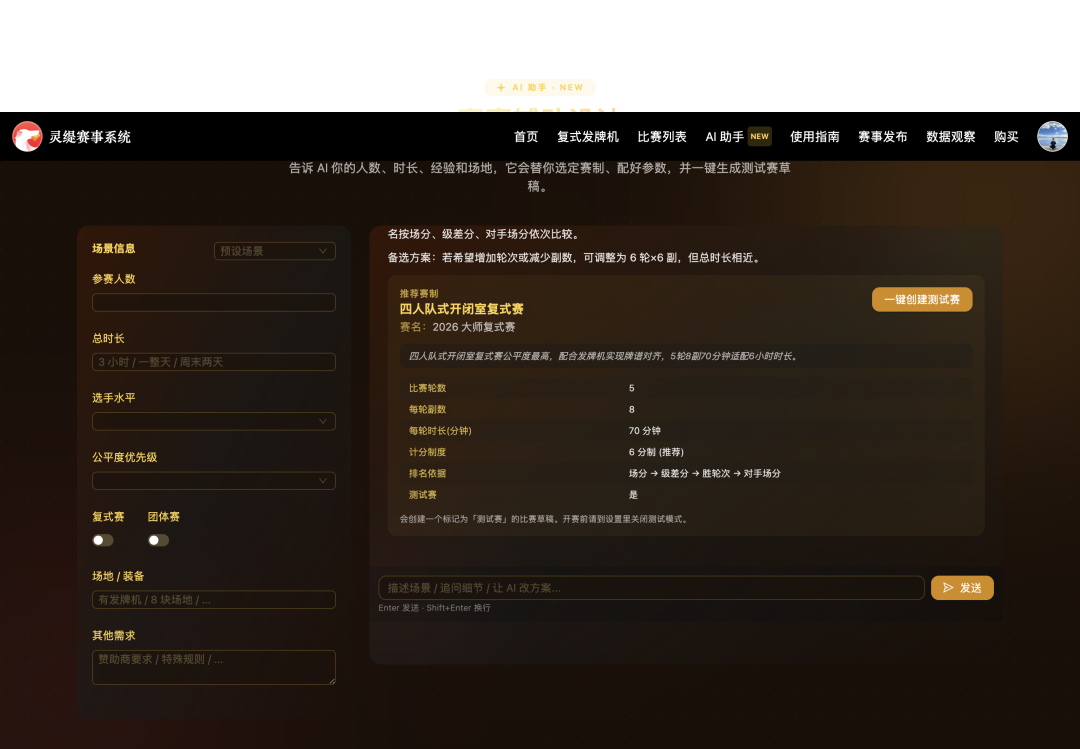This screenshot has width=1080, height=749.
Task: Open 赛事发布 nav item
Action: 882,136
